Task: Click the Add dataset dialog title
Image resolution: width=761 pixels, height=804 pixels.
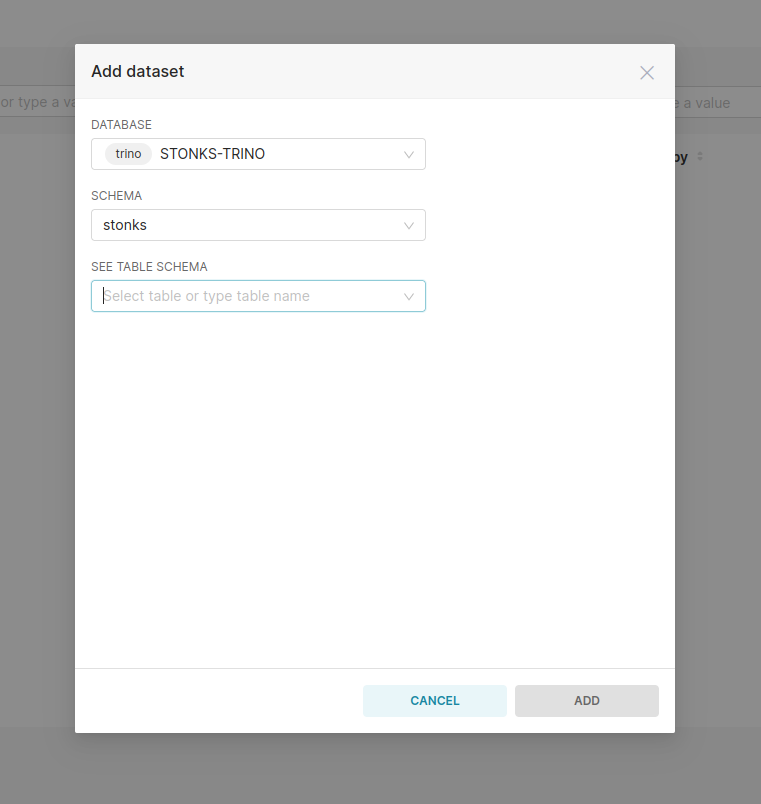Action: click(137, 71)
